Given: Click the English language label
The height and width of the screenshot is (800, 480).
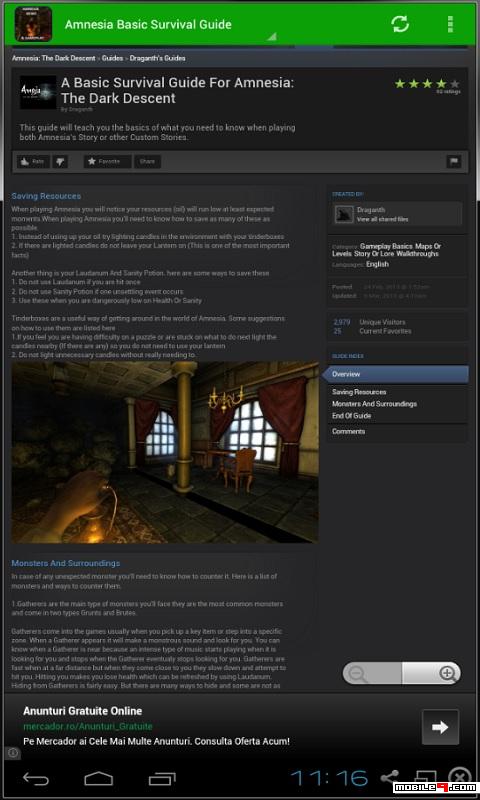Looking at the screenshot, I should click(377, 264).
